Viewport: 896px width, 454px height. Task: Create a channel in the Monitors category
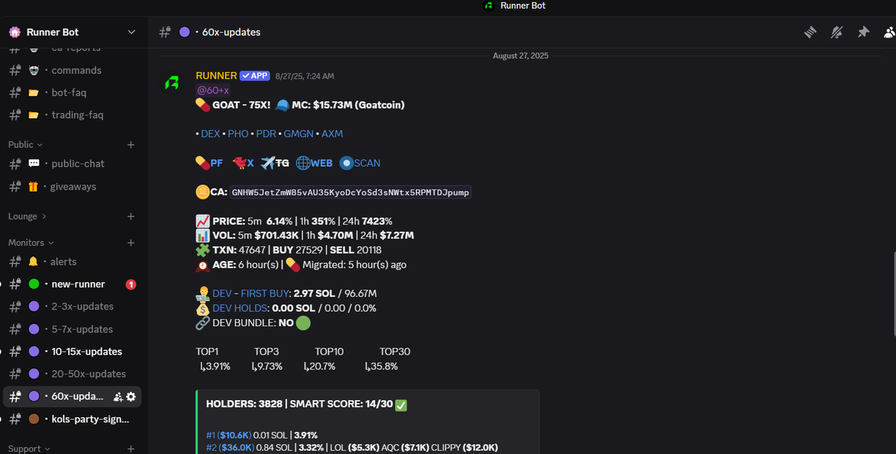[131, 242]
